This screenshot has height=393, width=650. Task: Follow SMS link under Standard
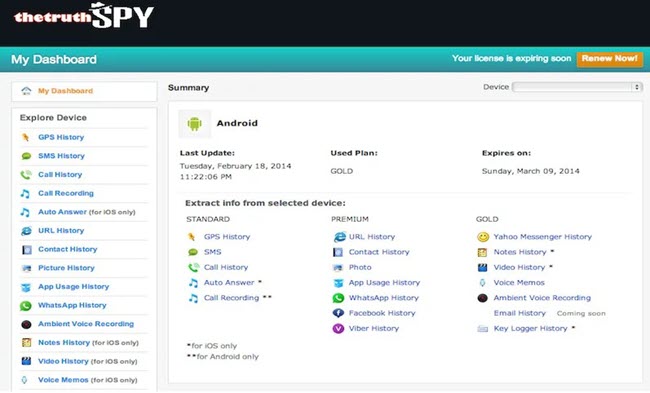point(212,252)
